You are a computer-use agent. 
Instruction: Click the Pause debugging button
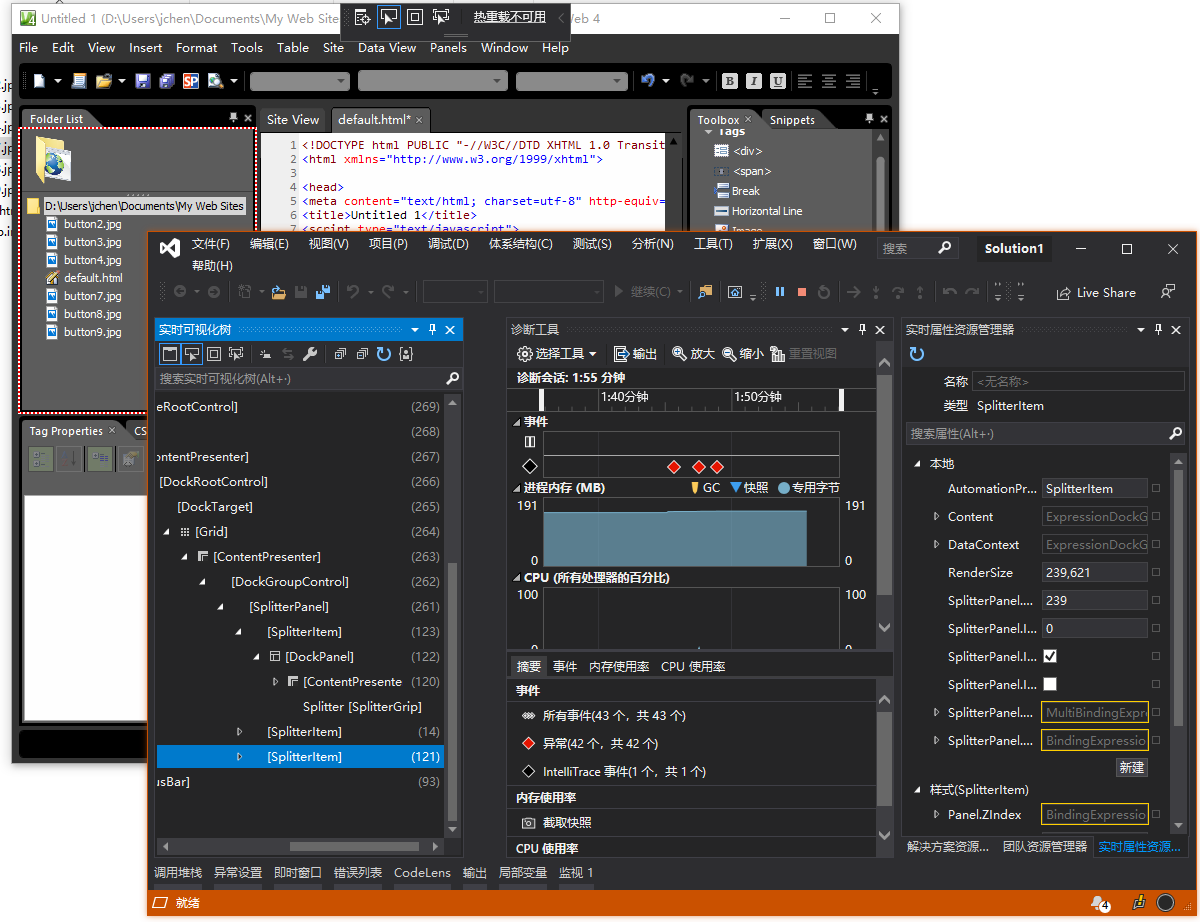pos(780,292)
